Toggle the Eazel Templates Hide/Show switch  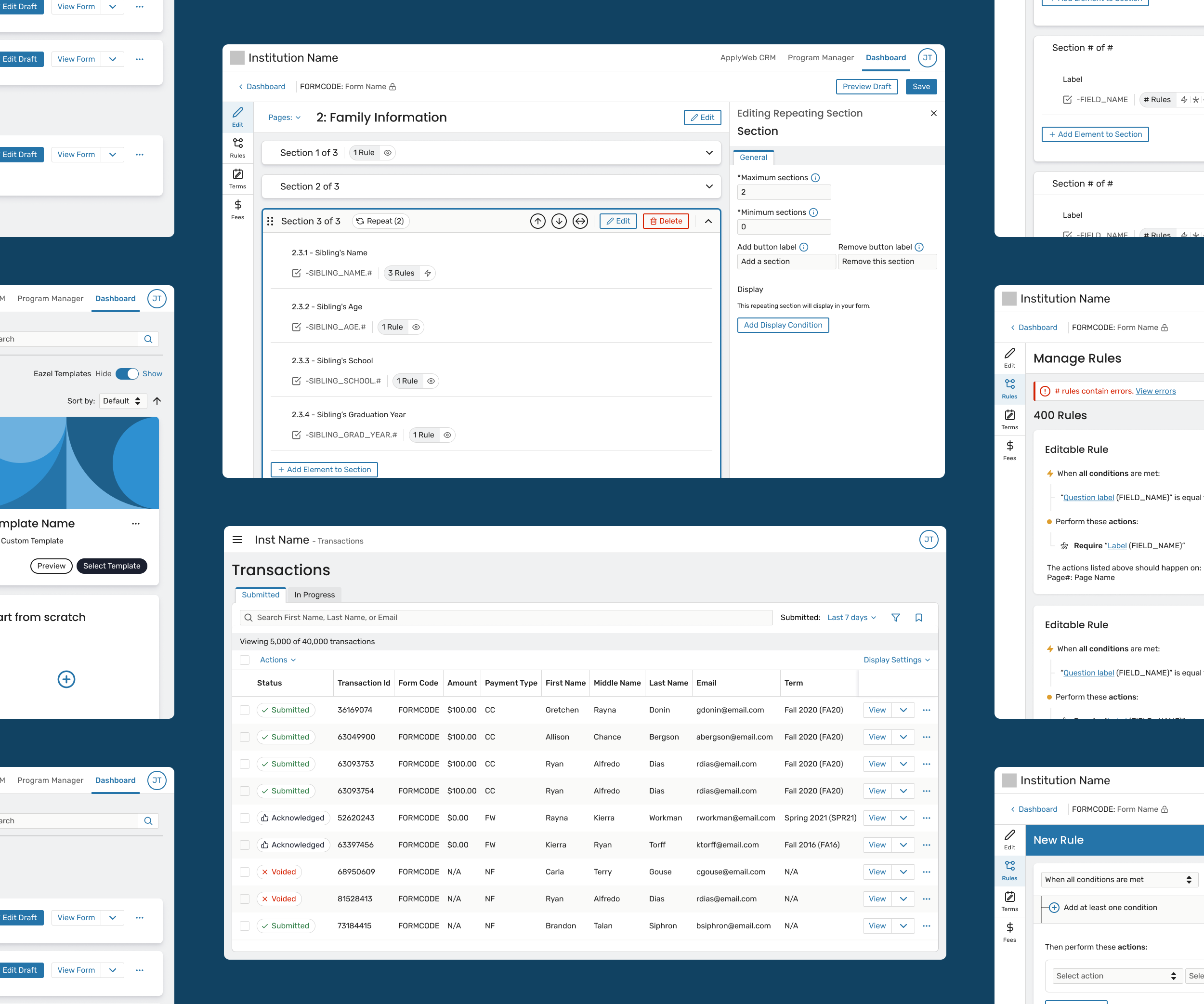[127, 374]
